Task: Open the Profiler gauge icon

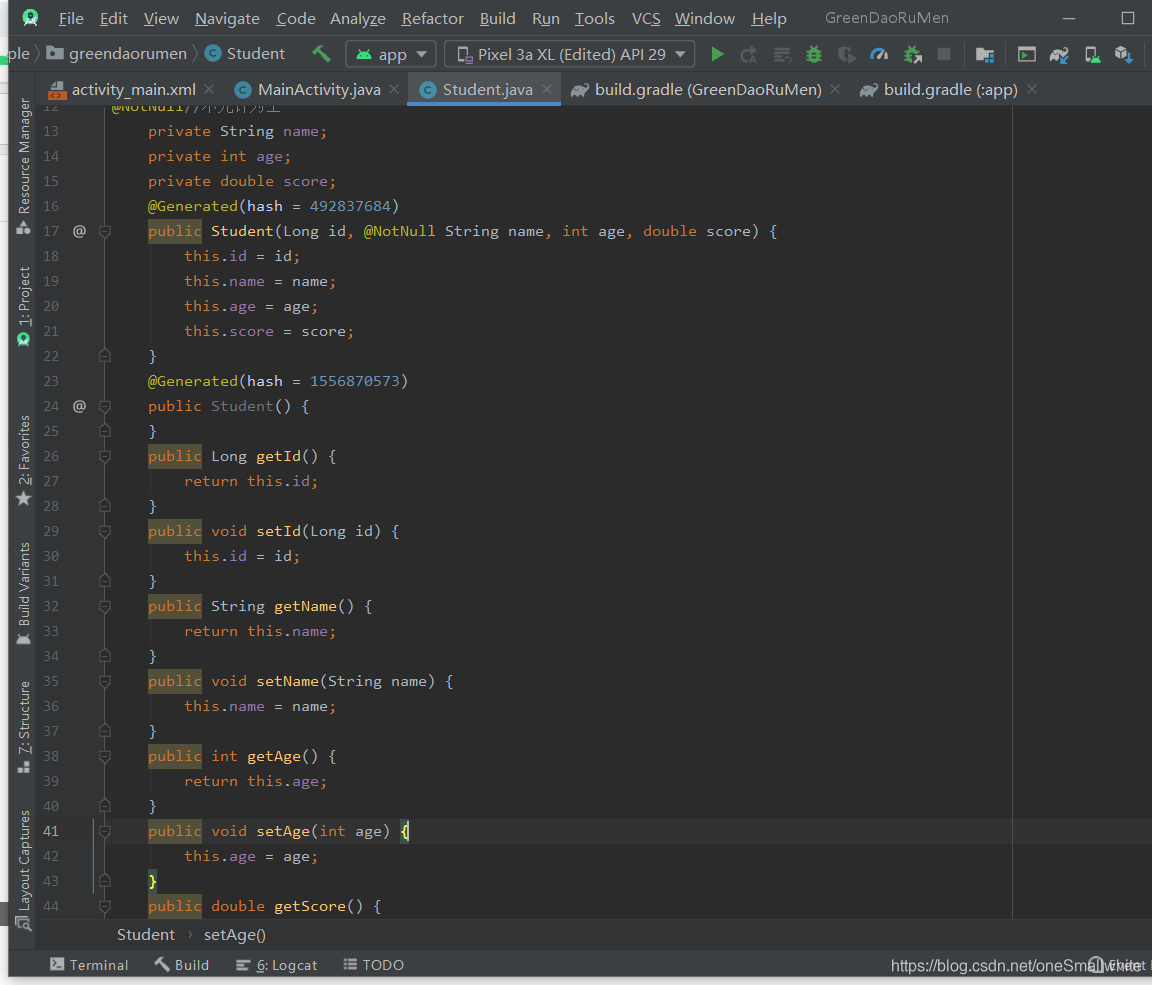Action: tap(879, 54)
